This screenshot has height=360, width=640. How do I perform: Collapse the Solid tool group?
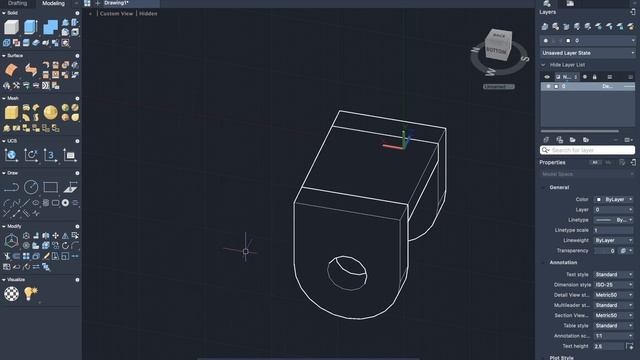point(4,13)
